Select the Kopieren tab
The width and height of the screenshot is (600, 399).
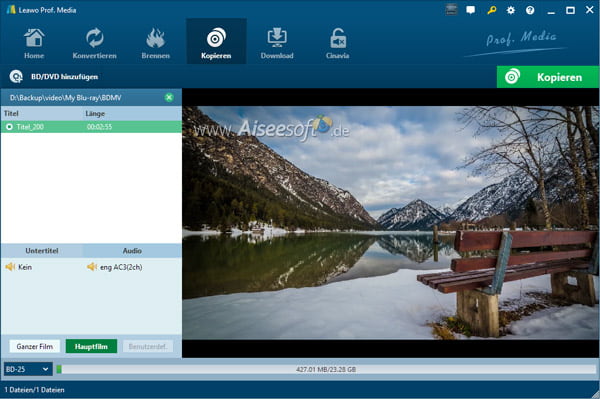[x=216, y=41]
